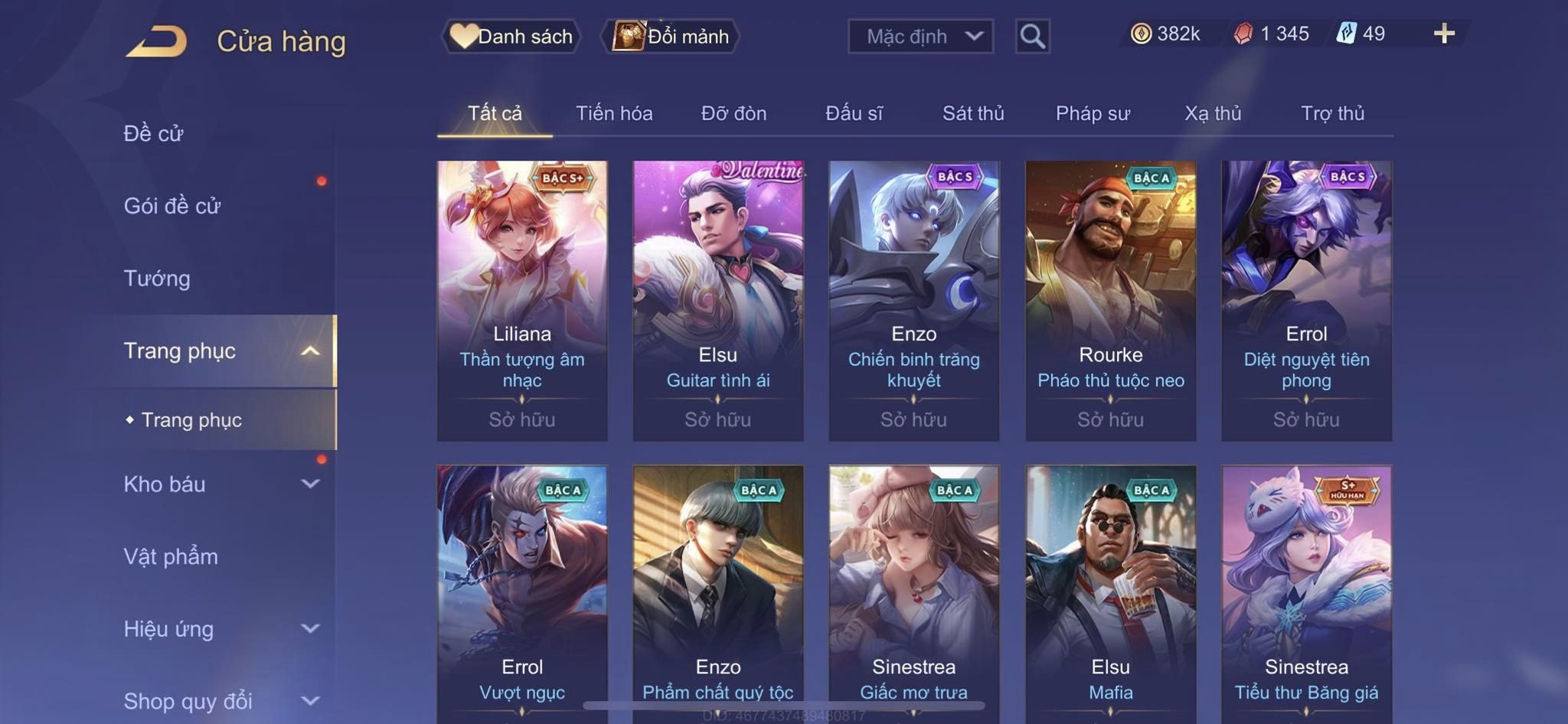Tap the gold coin balance icon

(1141, 34)
